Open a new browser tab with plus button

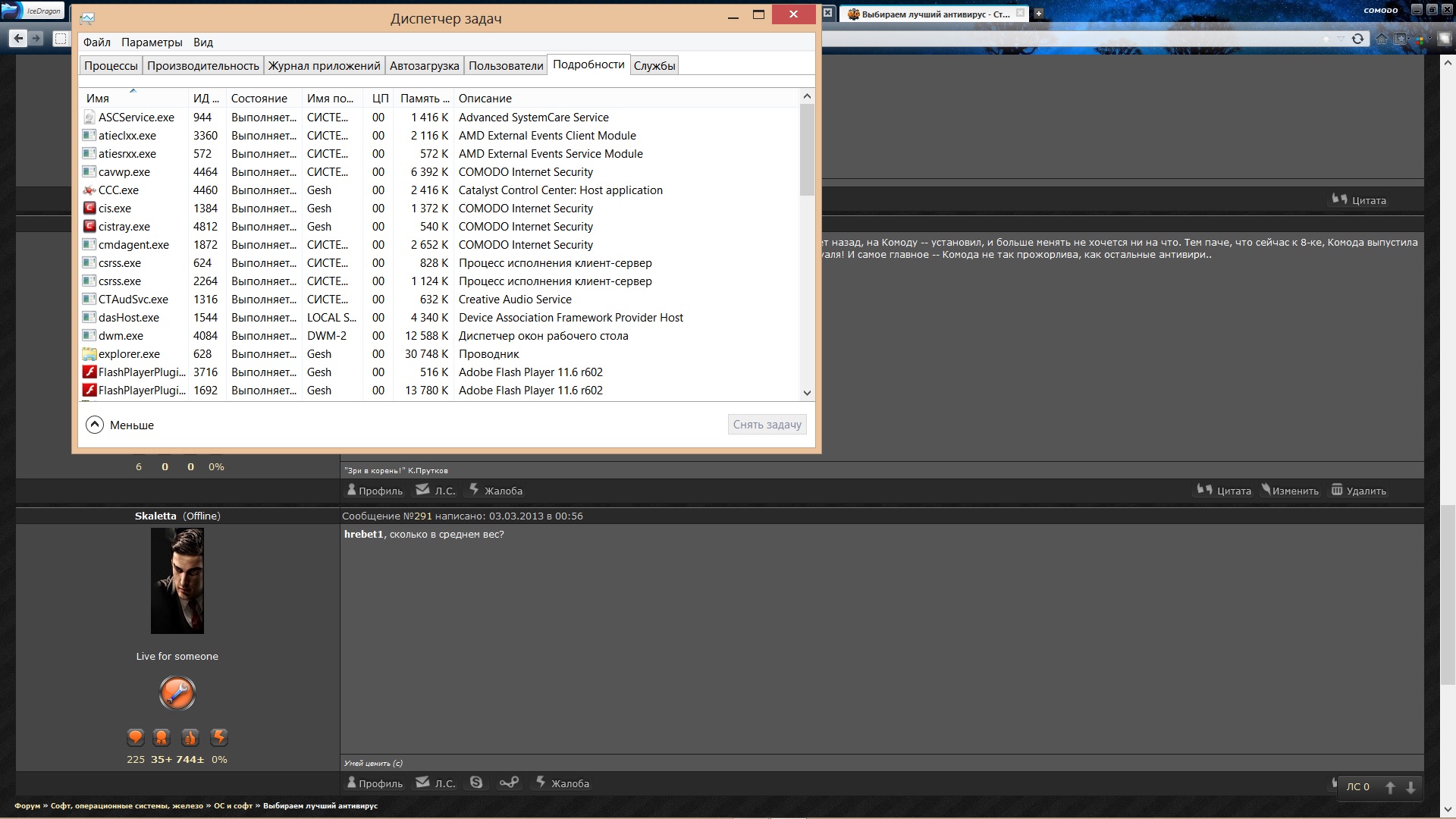(x=1039, y=14)
